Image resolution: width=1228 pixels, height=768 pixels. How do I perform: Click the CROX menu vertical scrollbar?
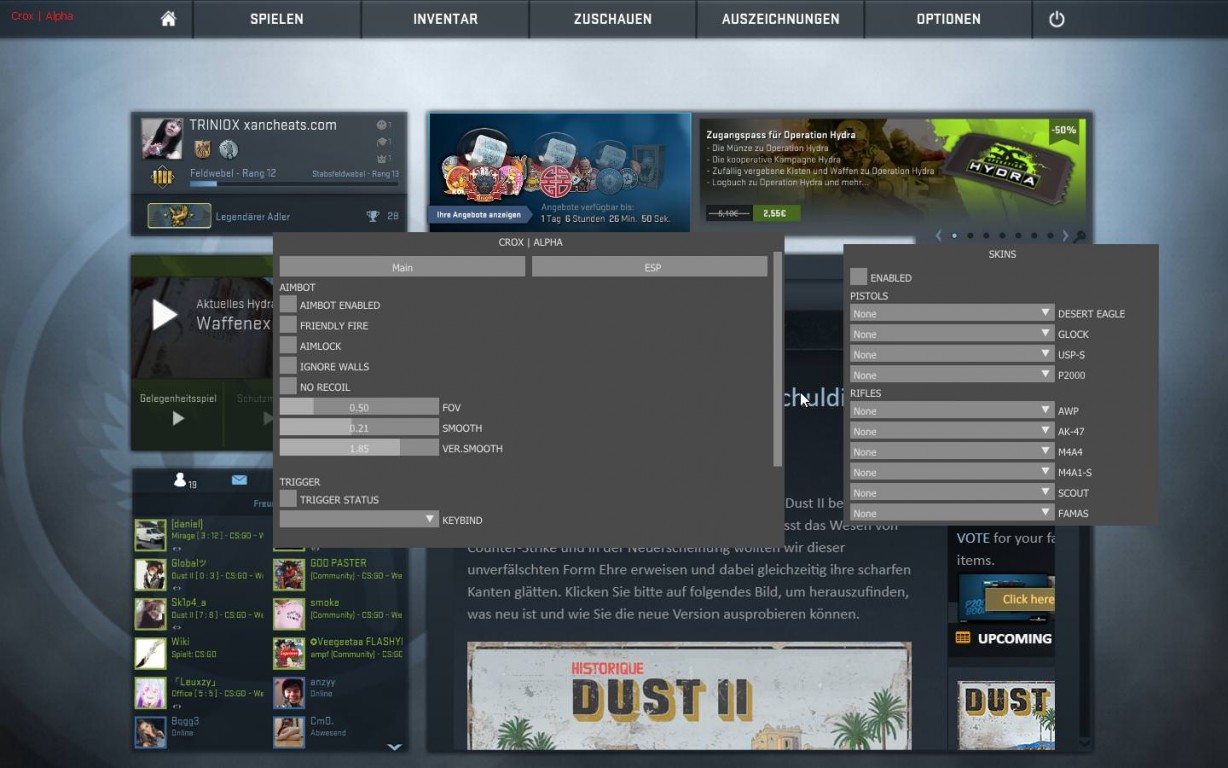coord(778,359)
